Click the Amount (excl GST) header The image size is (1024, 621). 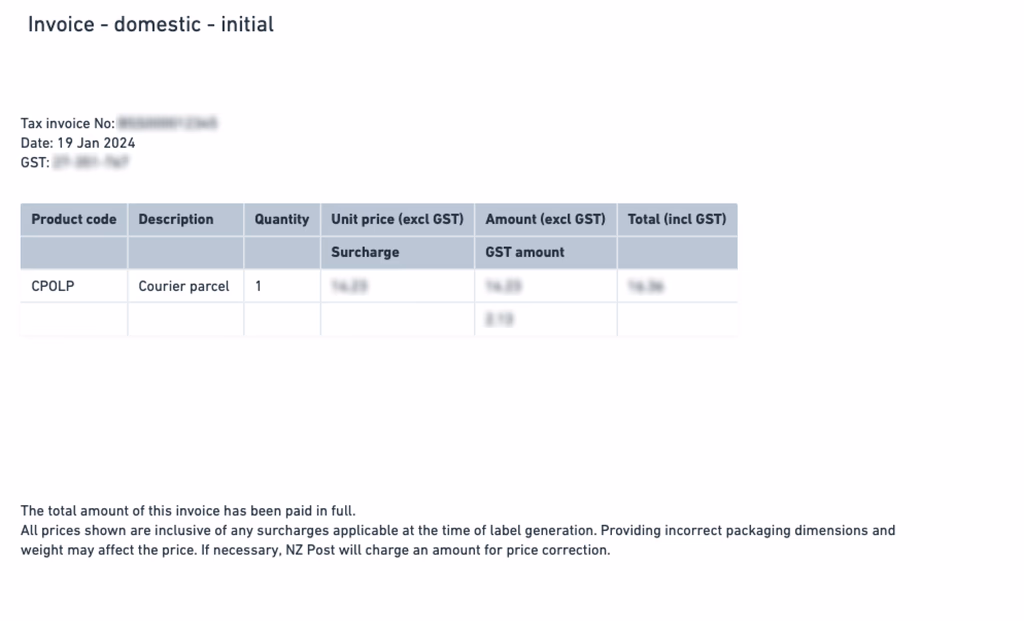pyautogui.click(x=546, y=219)
